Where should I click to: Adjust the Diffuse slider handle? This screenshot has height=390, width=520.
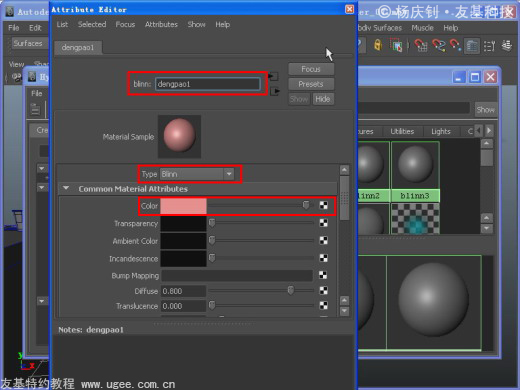pyautogui.click(x=291, y=290)
